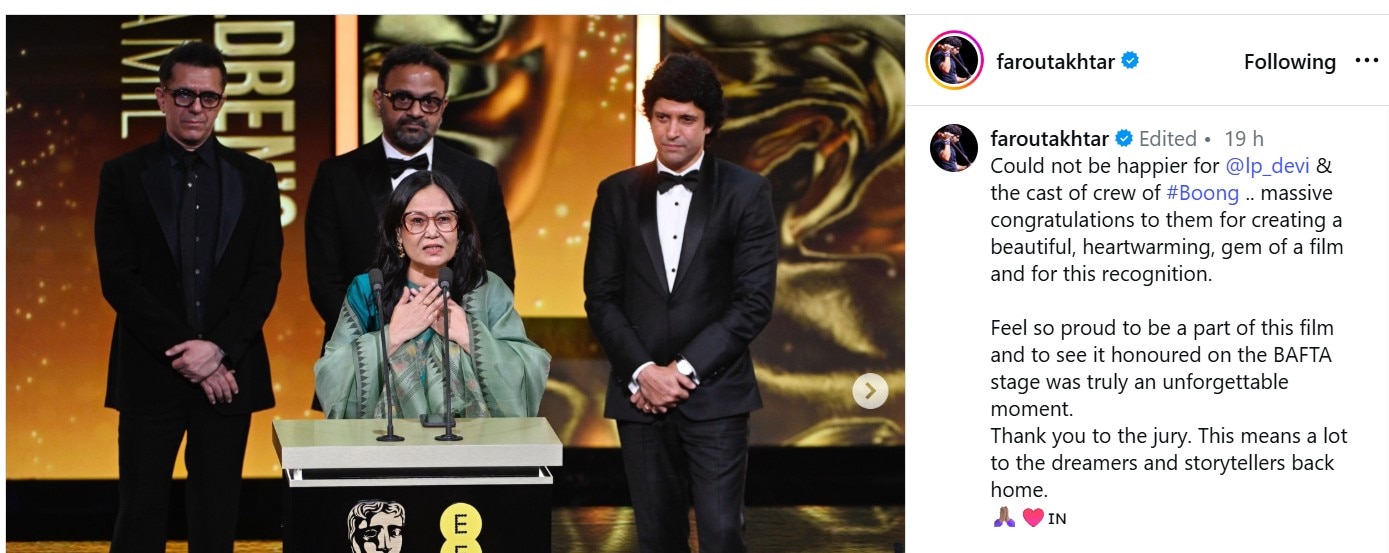Click the verified badge beside the caption username

[1124, 138]
